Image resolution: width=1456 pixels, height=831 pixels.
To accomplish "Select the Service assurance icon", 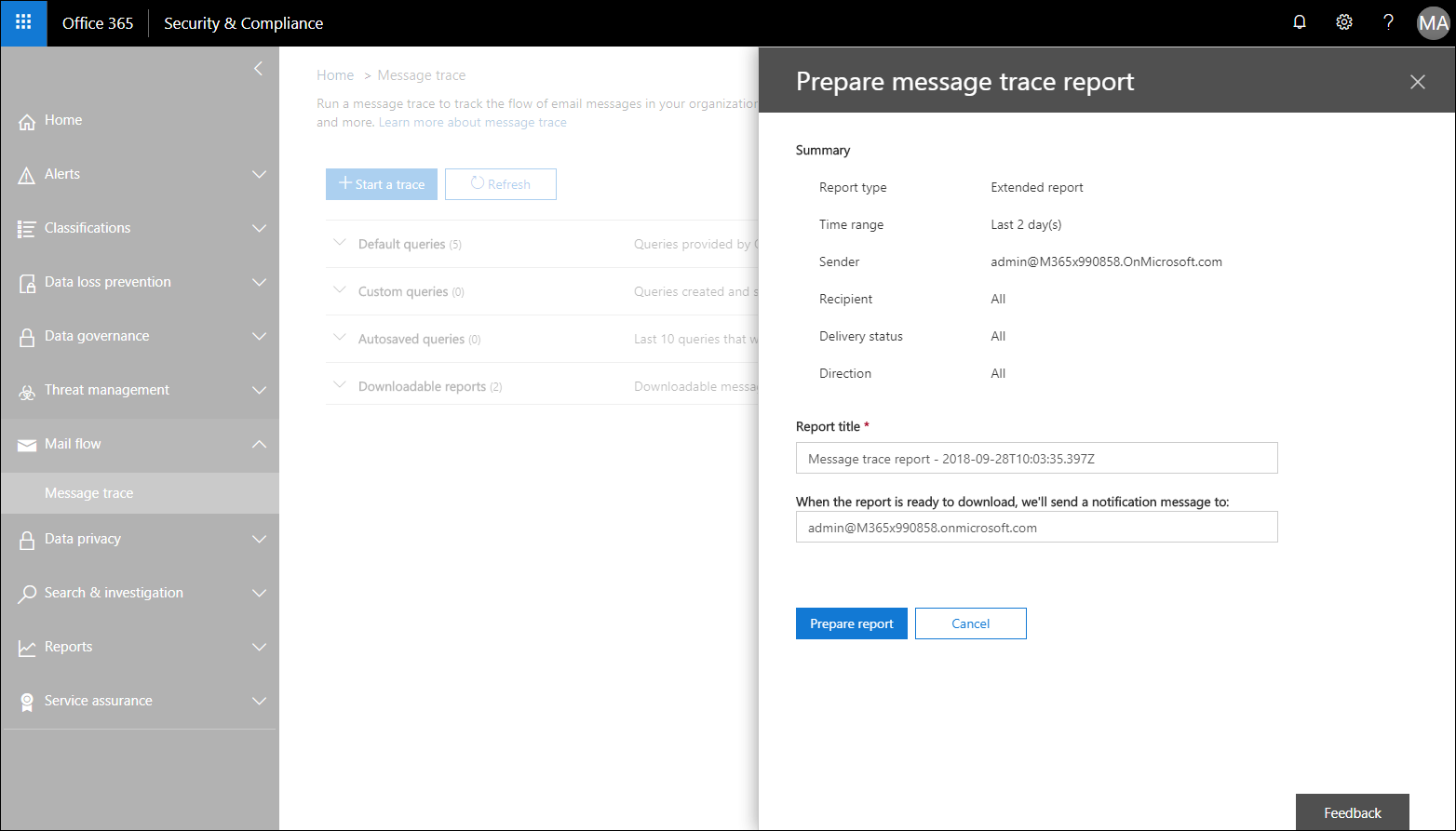I will pos(26,701).
